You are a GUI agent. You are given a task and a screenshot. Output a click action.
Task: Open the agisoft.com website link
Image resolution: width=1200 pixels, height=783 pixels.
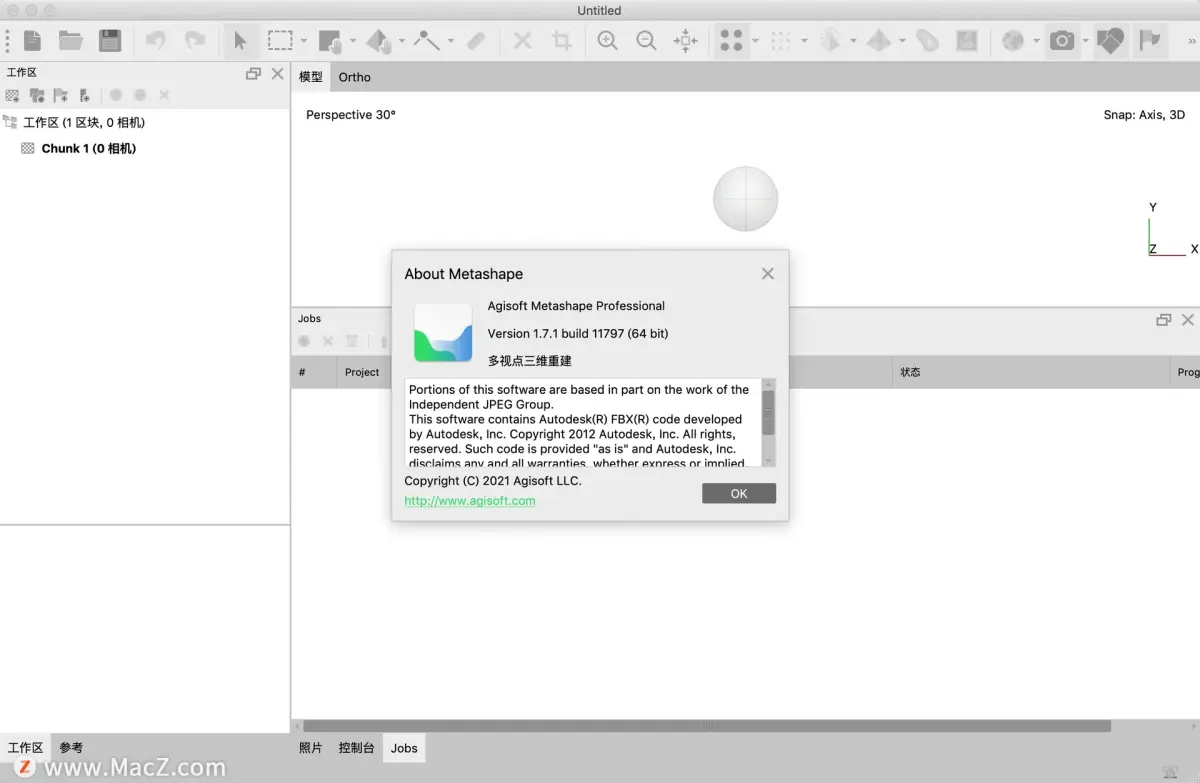tap(469, 501)
